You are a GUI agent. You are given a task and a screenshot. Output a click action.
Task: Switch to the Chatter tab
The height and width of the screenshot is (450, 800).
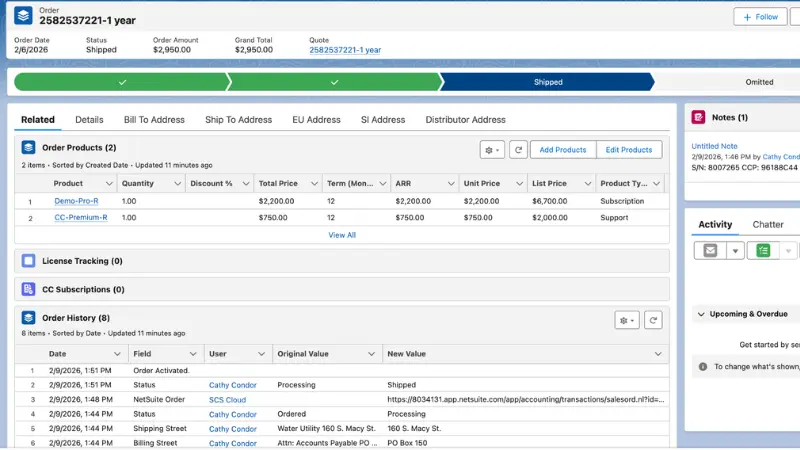pos(767,224)
